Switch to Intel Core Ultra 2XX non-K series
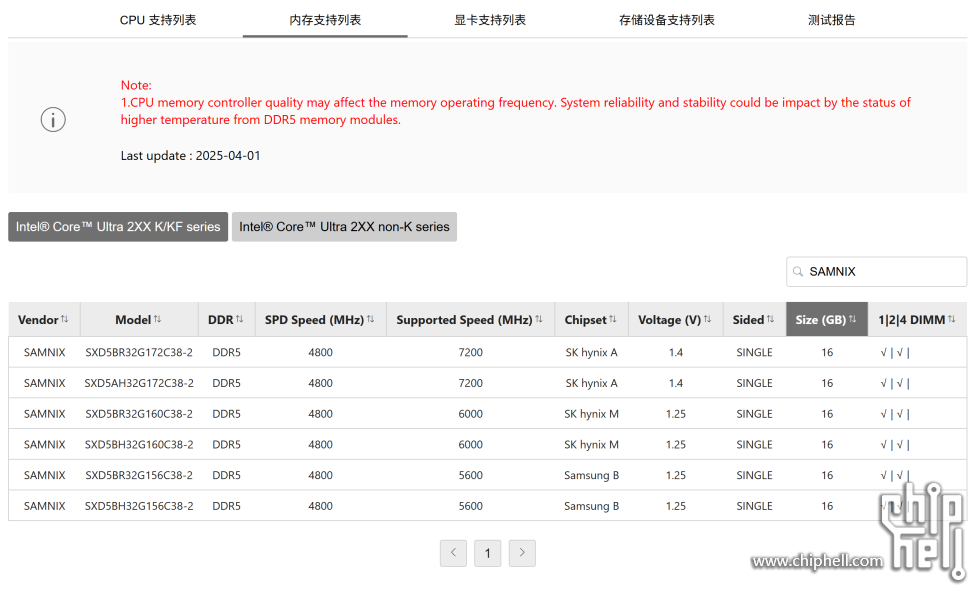 tap(344, 227)
